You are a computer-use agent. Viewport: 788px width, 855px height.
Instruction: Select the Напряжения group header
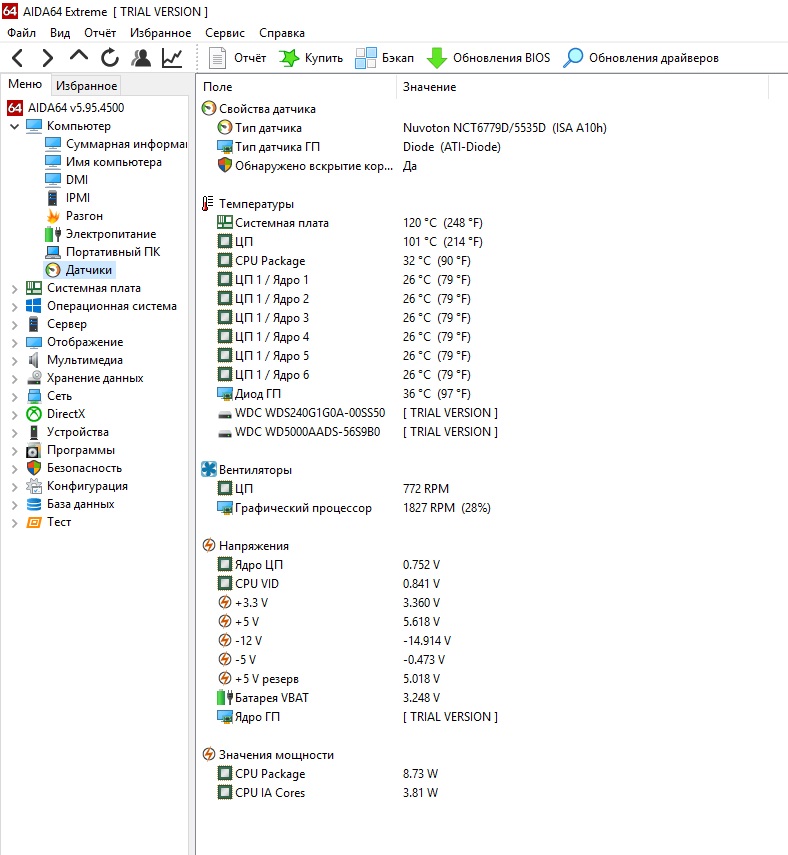click(x=245, y=546)
